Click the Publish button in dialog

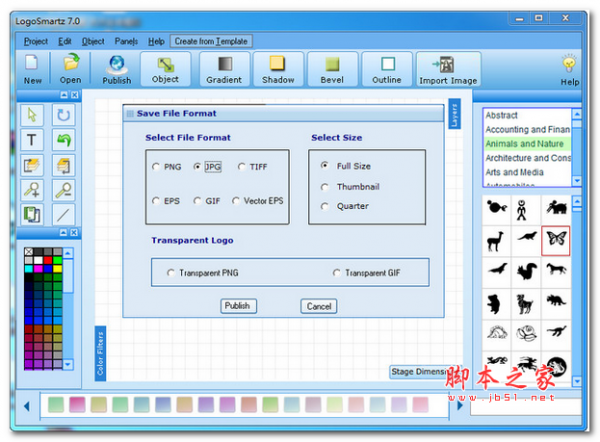click(x=238, y=306)
